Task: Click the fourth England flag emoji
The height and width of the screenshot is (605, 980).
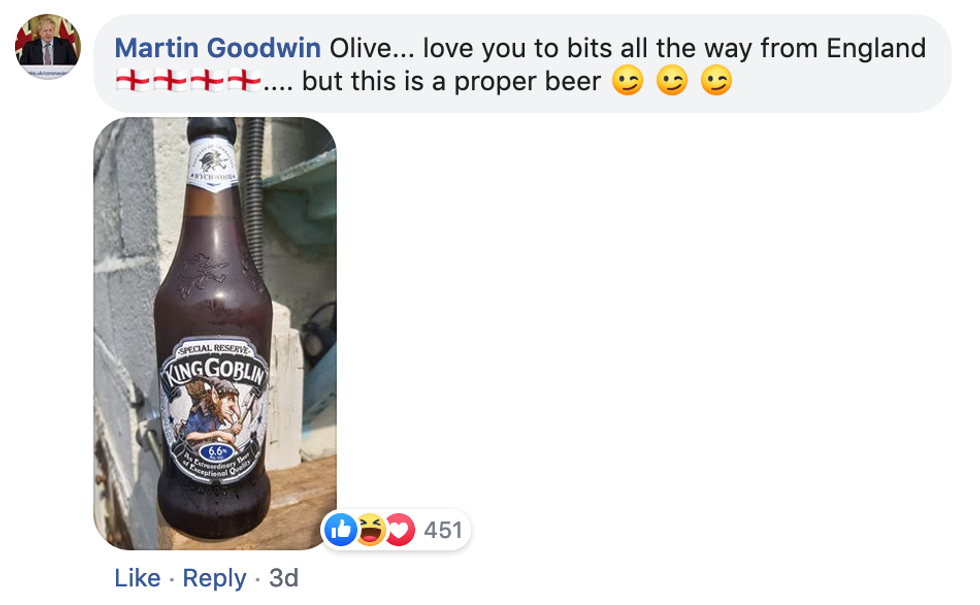Action: pyautogui.click(x=244, y=81)
